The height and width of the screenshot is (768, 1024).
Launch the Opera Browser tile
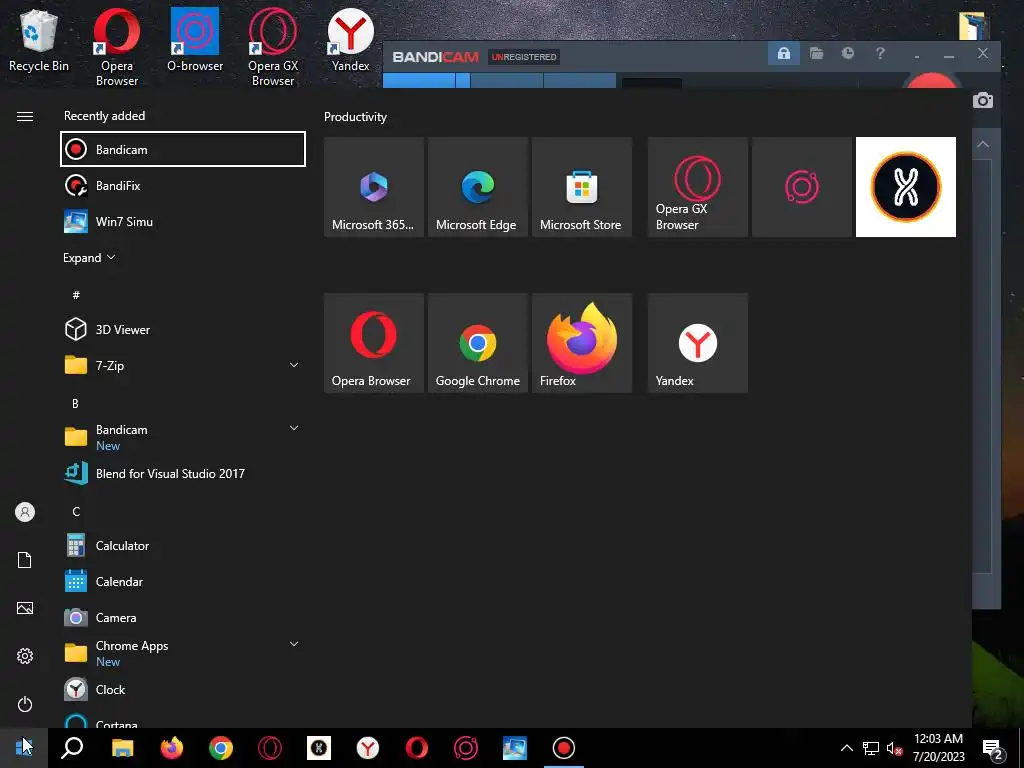[x=374, y=343]
